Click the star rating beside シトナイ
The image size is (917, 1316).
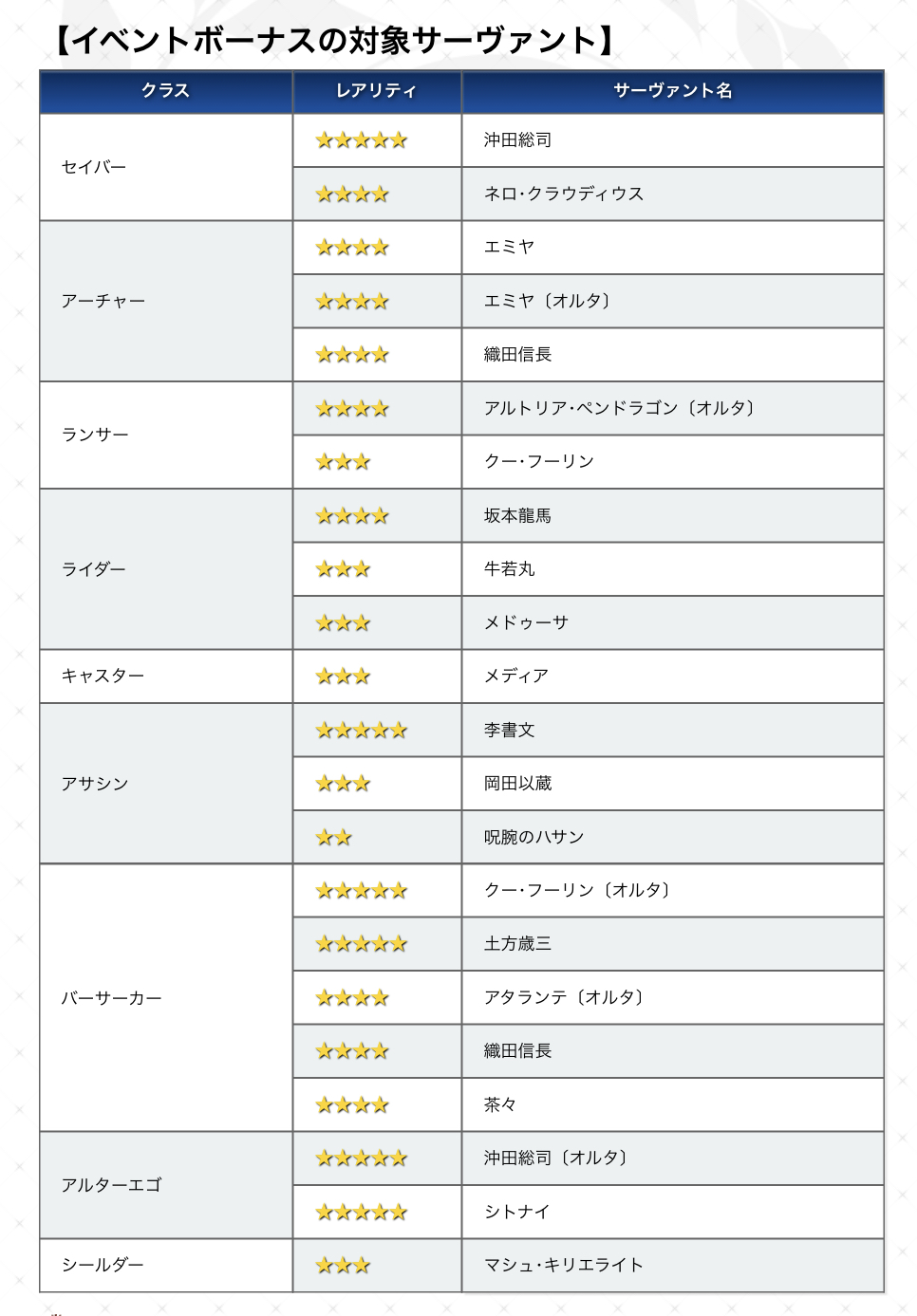[x=362, y=1212]
